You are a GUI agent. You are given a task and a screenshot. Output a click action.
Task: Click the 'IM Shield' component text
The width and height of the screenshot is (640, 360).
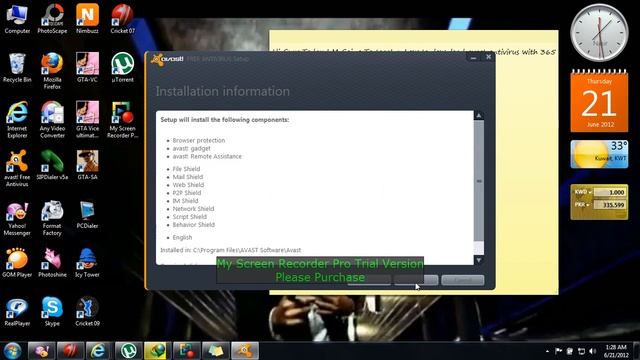185,200
